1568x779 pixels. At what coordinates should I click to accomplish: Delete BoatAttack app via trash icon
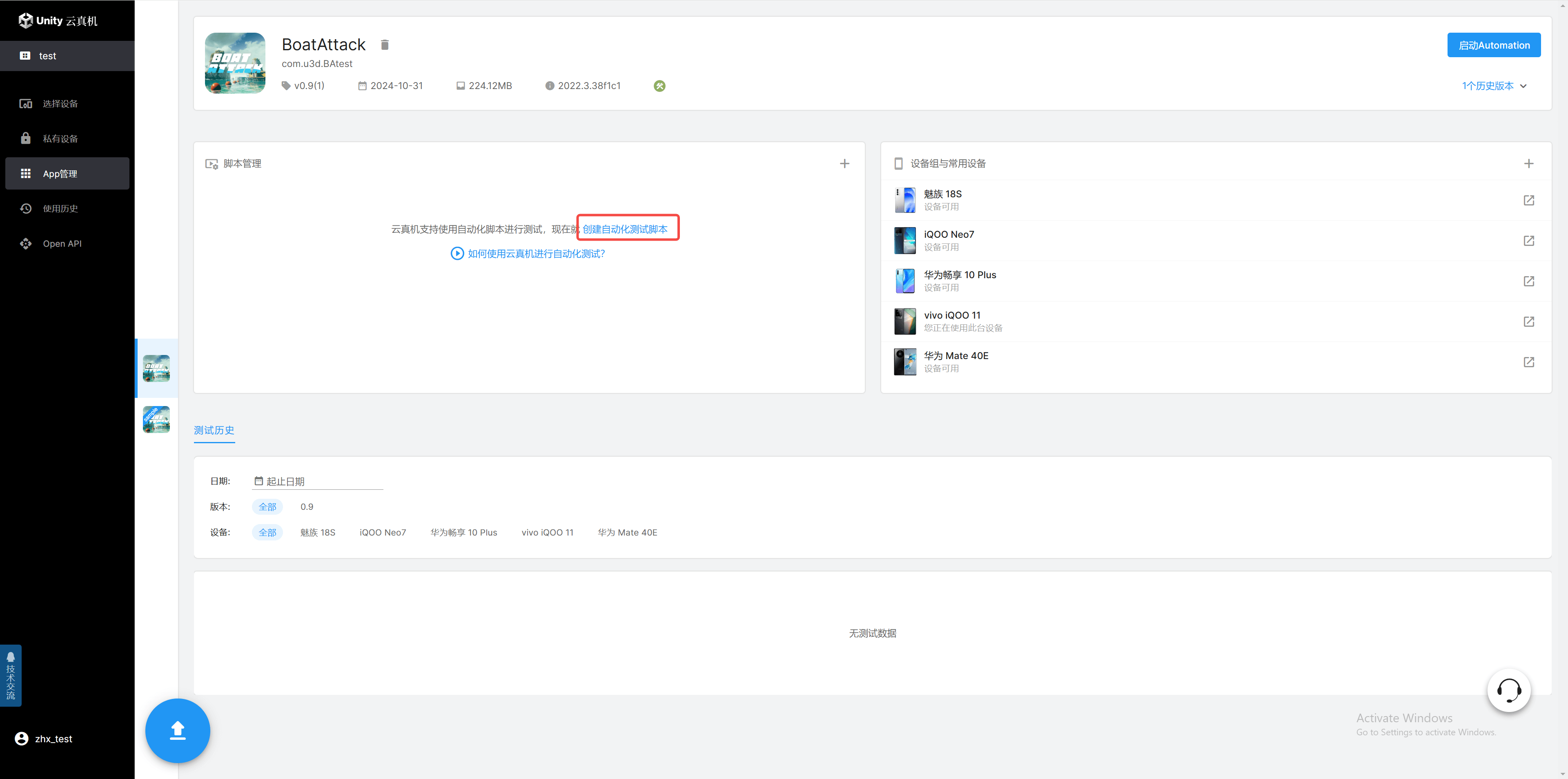click(x=385, y=45)
